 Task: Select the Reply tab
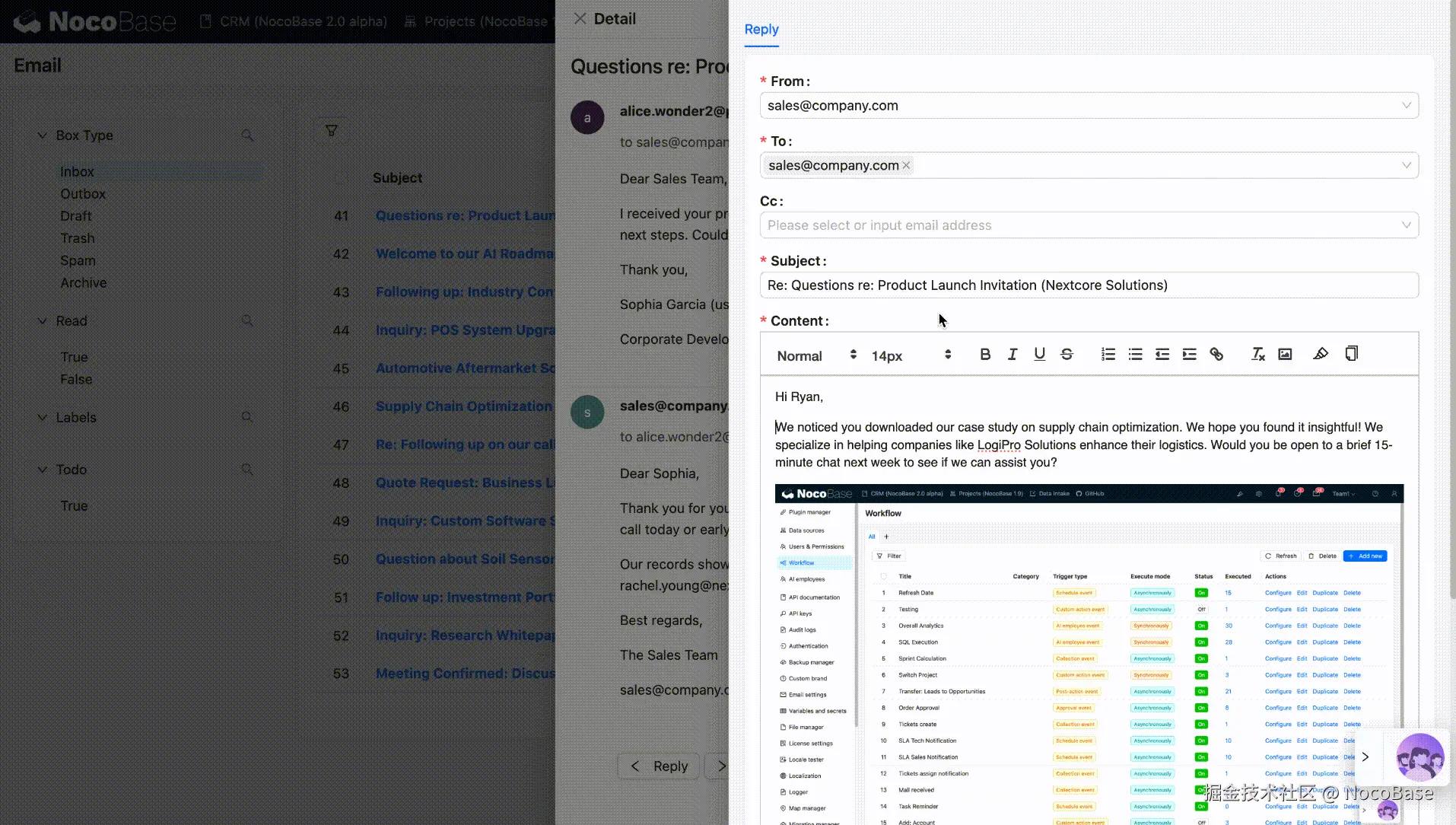point(761,30)
